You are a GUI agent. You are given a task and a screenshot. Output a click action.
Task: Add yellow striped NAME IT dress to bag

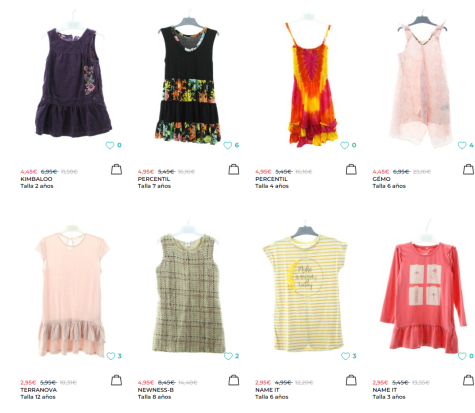351,380
